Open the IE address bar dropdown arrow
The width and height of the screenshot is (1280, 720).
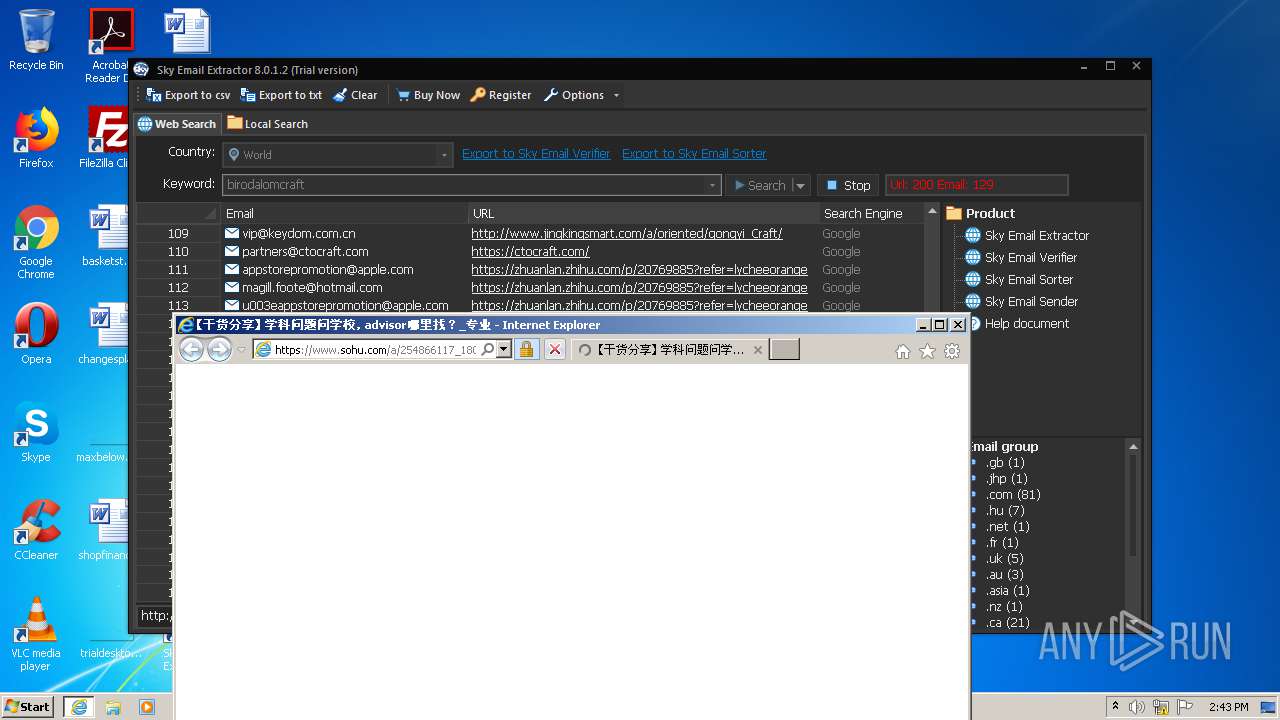click(x=504, y=349)
